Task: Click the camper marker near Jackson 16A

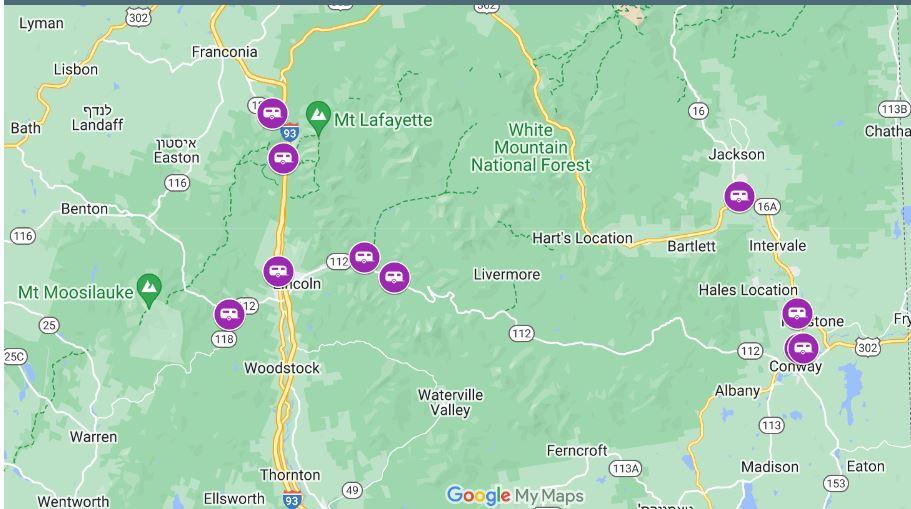Action: [x=740, y=196]
